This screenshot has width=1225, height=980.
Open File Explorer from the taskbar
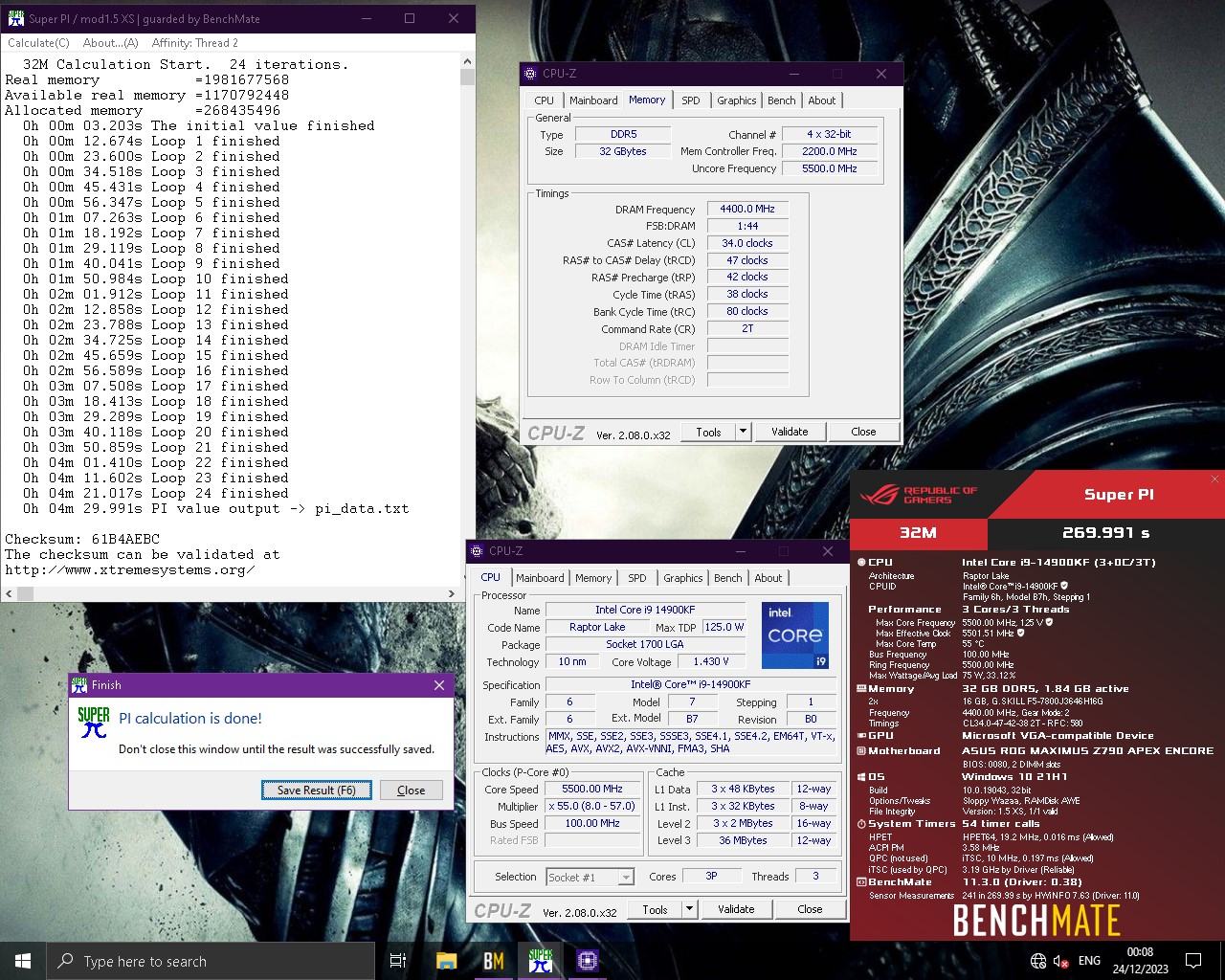[446, 961]
